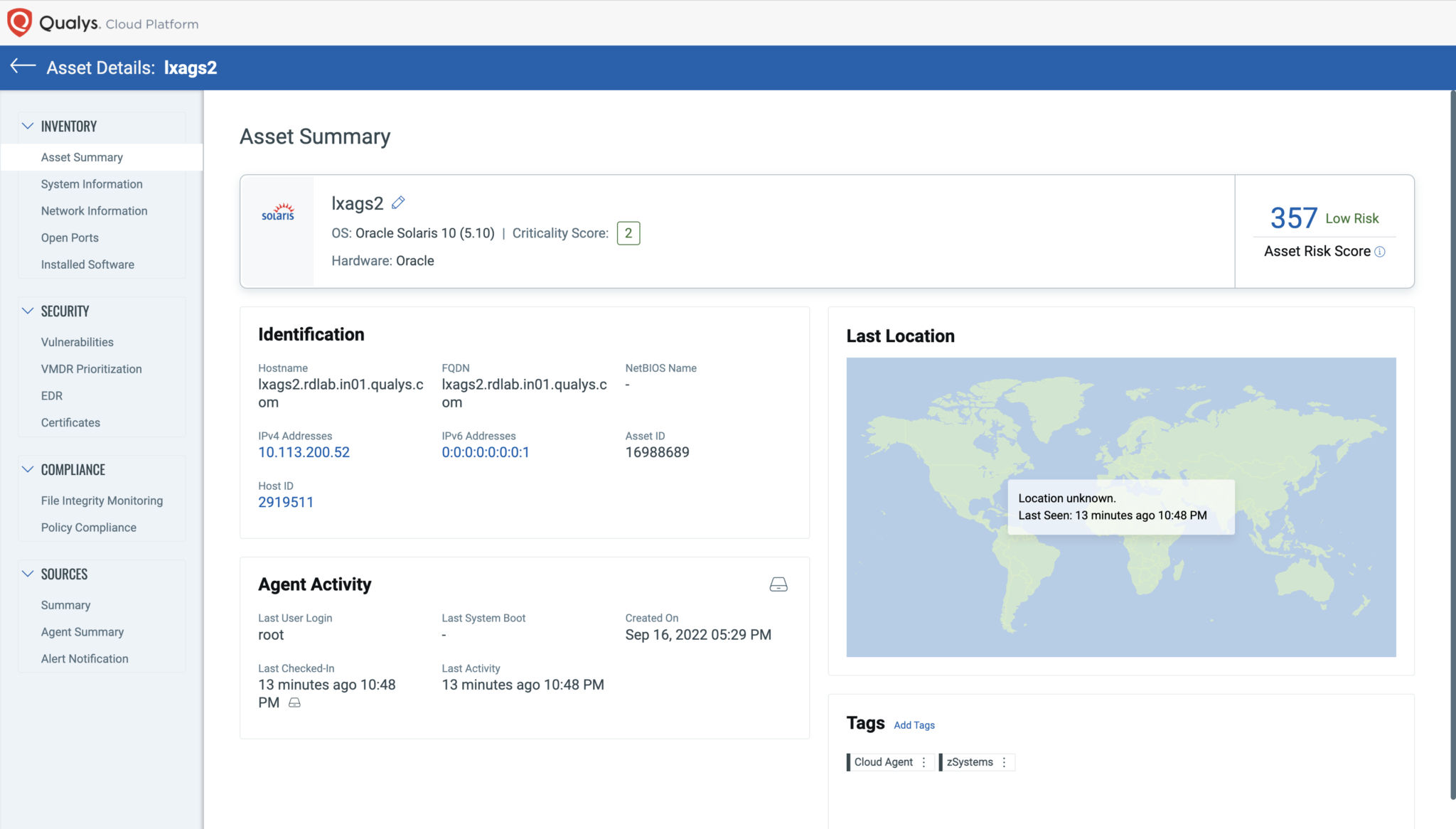Screen dimensions: 1456x829
Task: Click the Host ID 2919511 link
Action: pyautogui.click(x=287, y=502)
